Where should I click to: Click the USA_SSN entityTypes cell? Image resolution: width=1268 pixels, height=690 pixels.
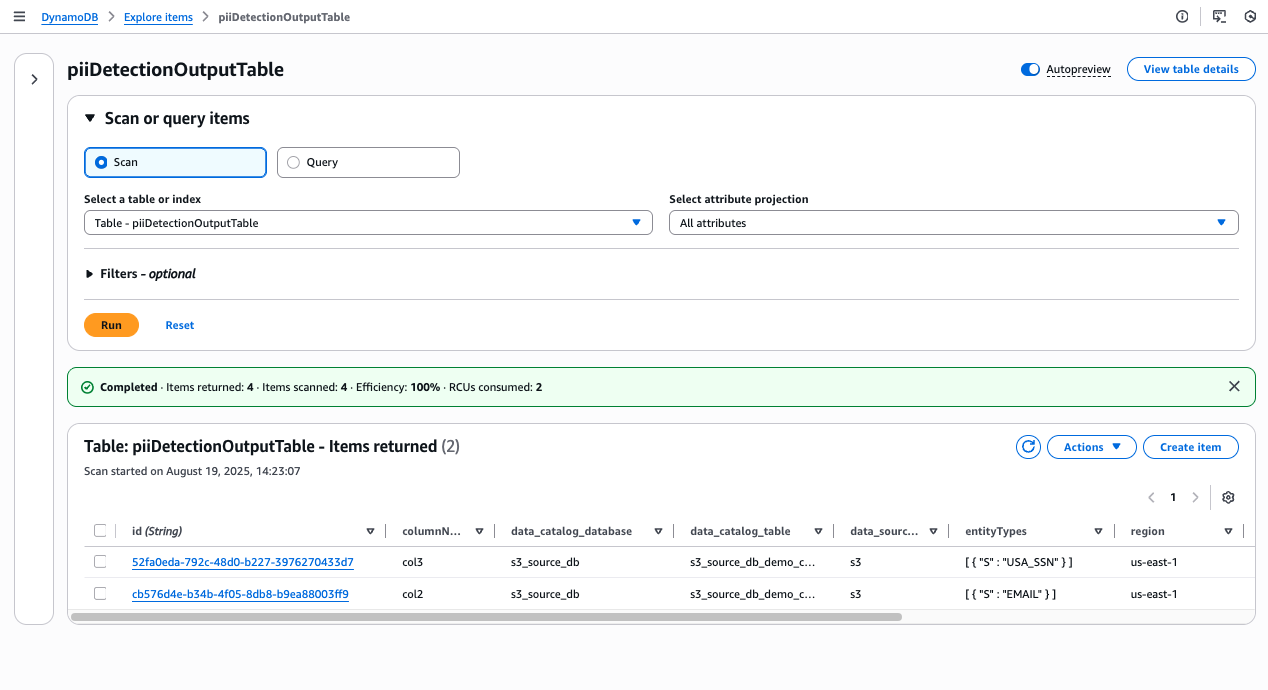[1018, 562]
